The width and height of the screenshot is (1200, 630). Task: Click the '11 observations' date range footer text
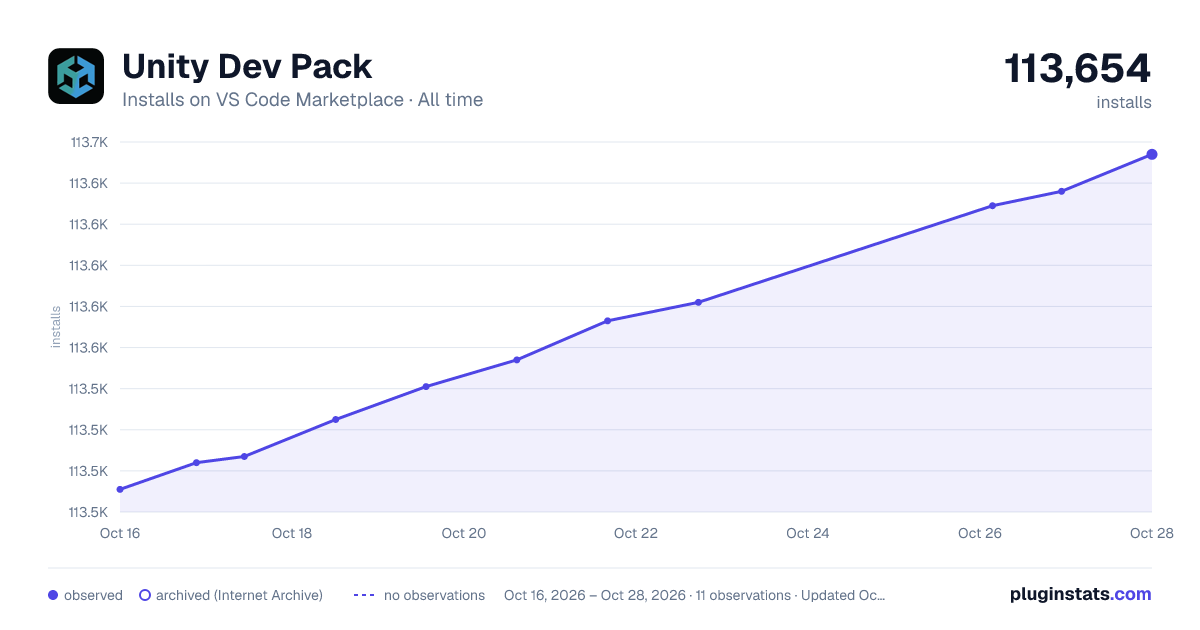[695, 595]
